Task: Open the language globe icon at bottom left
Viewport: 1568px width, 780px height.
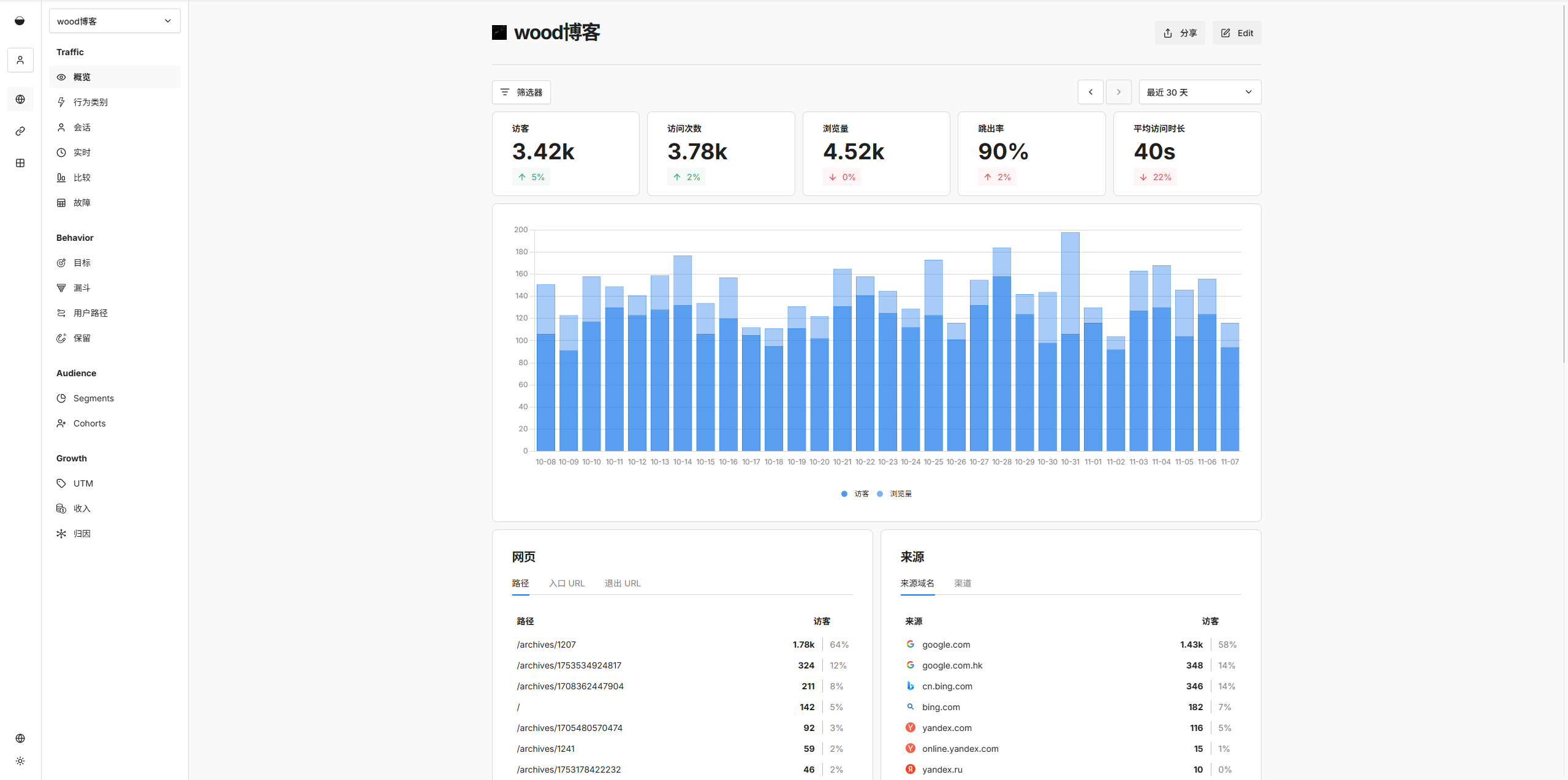Action: click(x=20, y=738)
